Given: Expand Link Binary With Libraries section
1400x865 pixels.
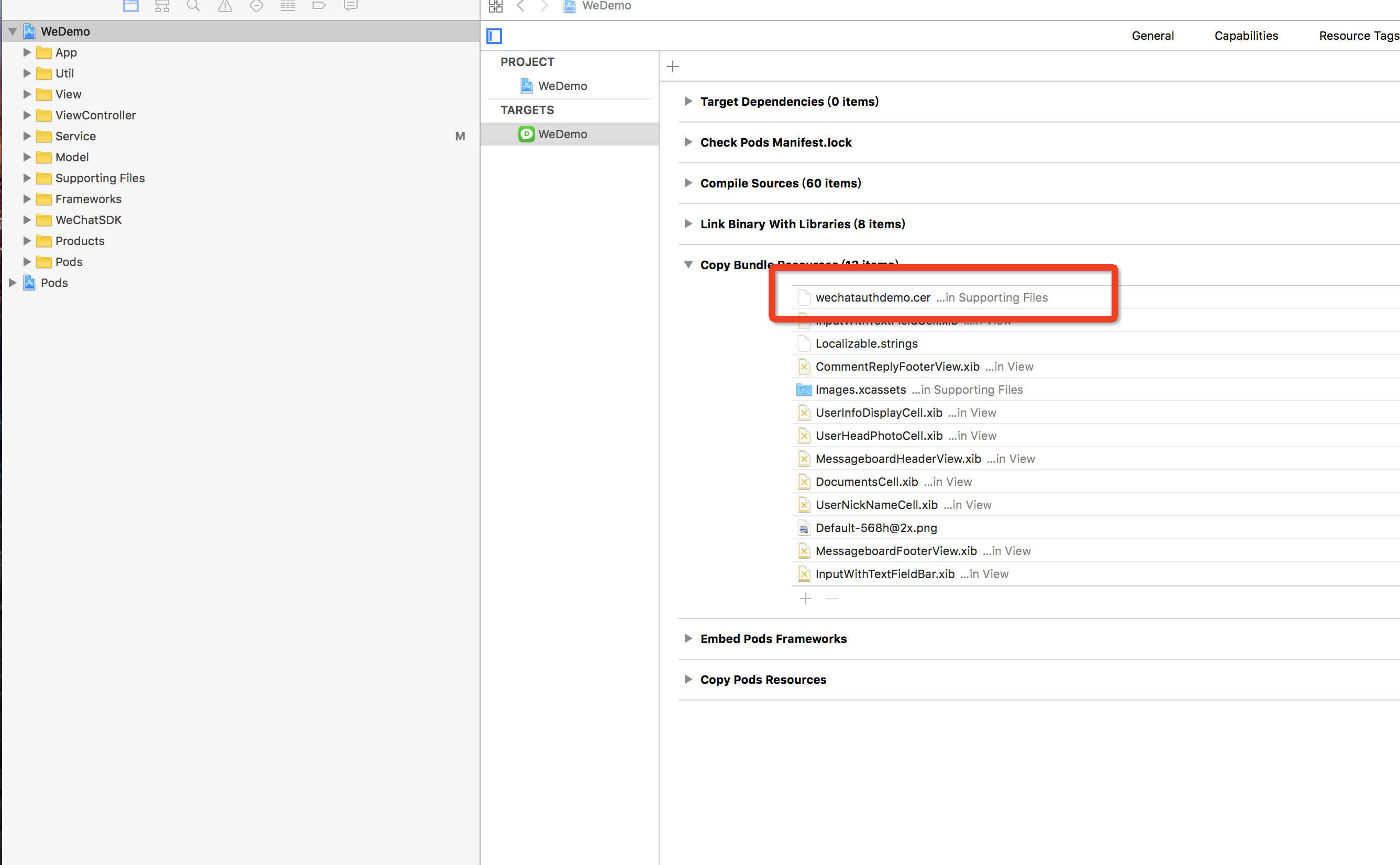Looking at the screenshot, I should [688, 224].
